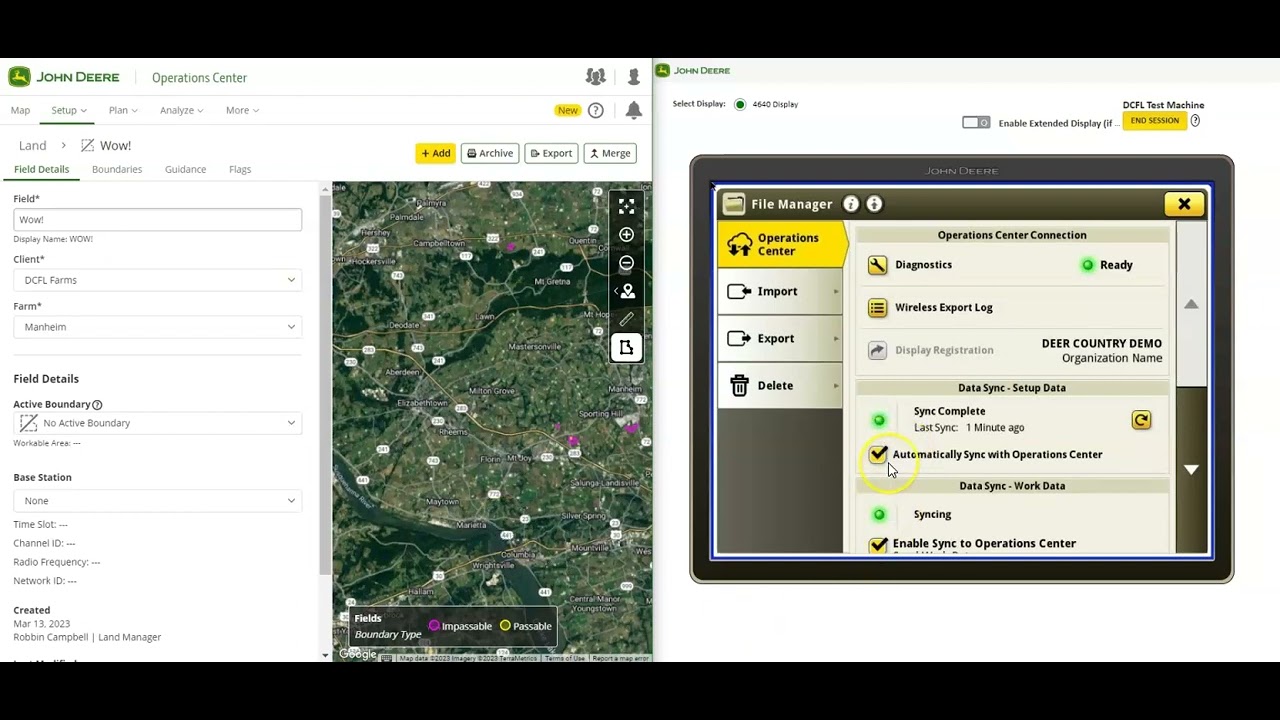Screen dimensions: 1280x720
Task: Switch to the Boundaries tab
Action: coord(117,169)
